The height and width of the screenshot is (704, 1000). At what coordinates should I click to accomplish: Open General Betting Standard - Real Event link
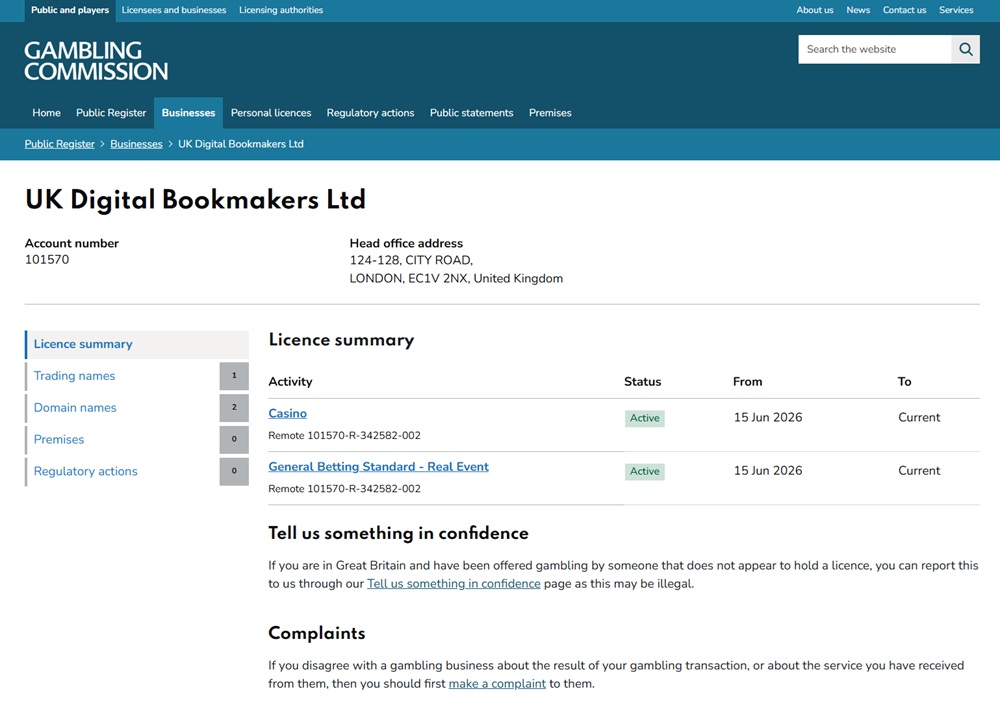378,467
